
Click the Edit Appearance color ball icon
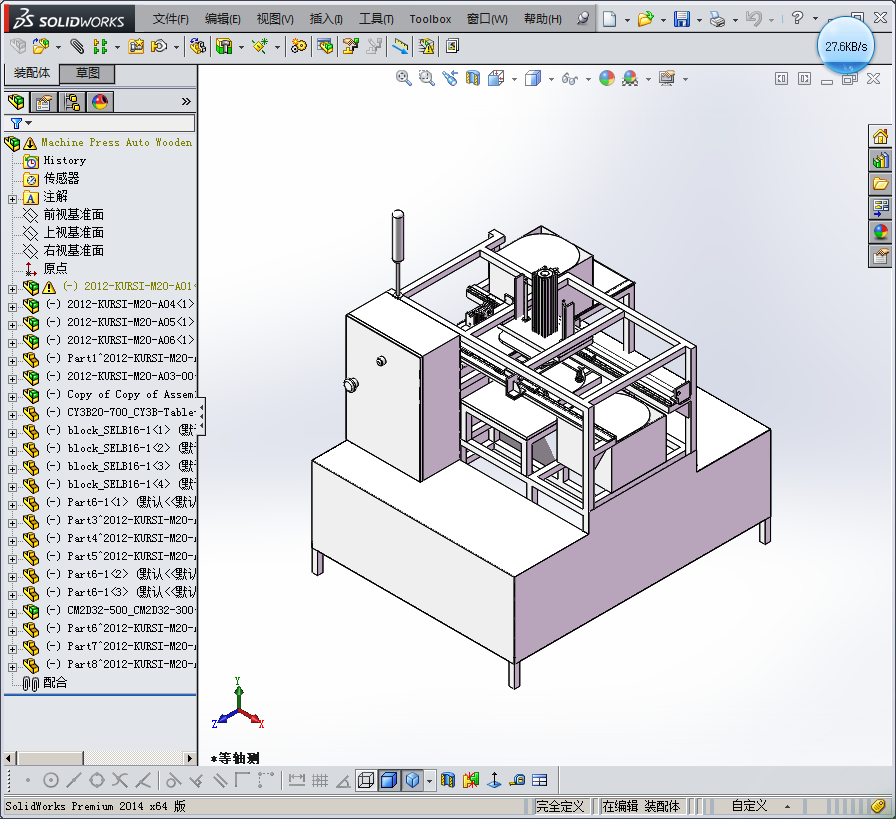[x=607, y=78]
